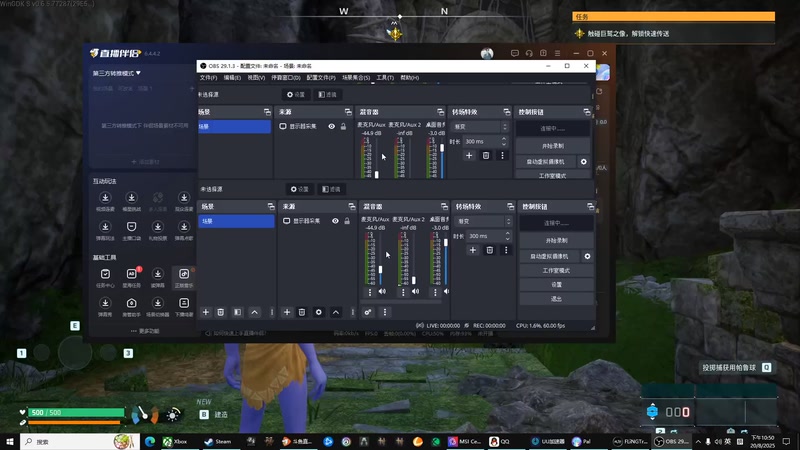Open 任务中心 in 直播伴侣 tools
800x450 pixels.
pyautogui.click(x=105, y=278)
